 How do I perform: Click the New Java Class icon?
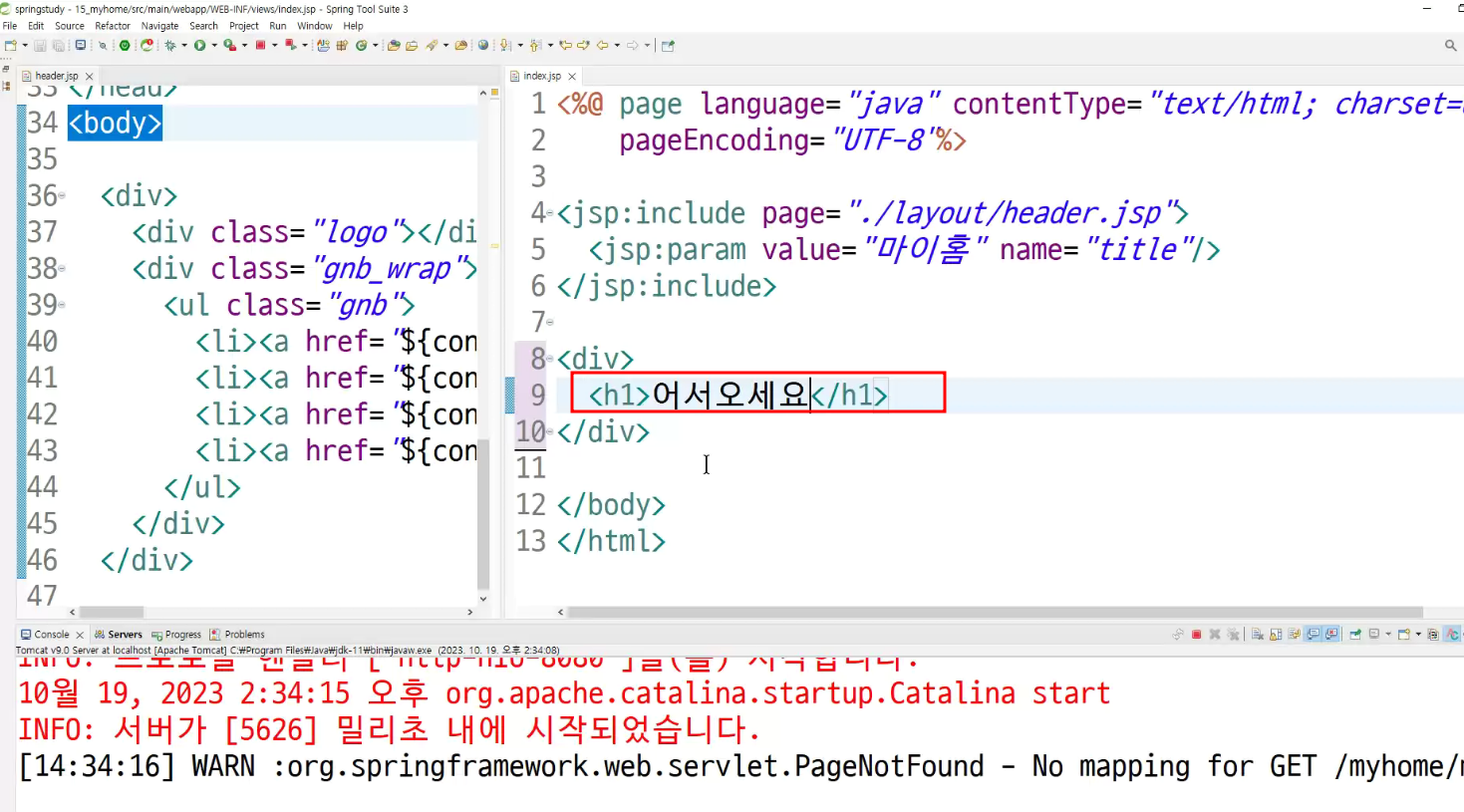coord(361,45)
